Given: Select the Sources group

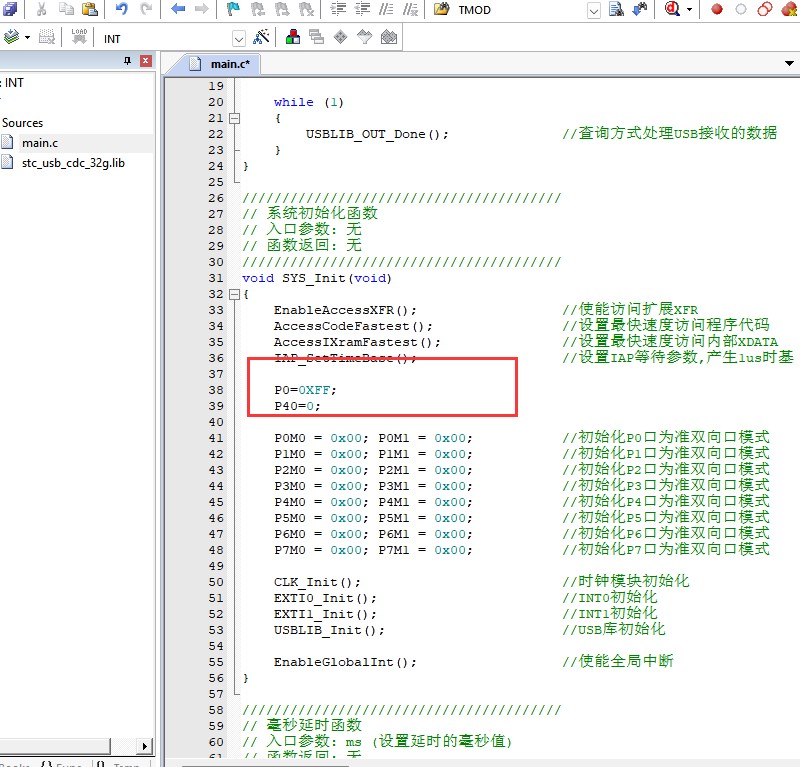Looking at the screenshot, I should click(x=22, y=123).
